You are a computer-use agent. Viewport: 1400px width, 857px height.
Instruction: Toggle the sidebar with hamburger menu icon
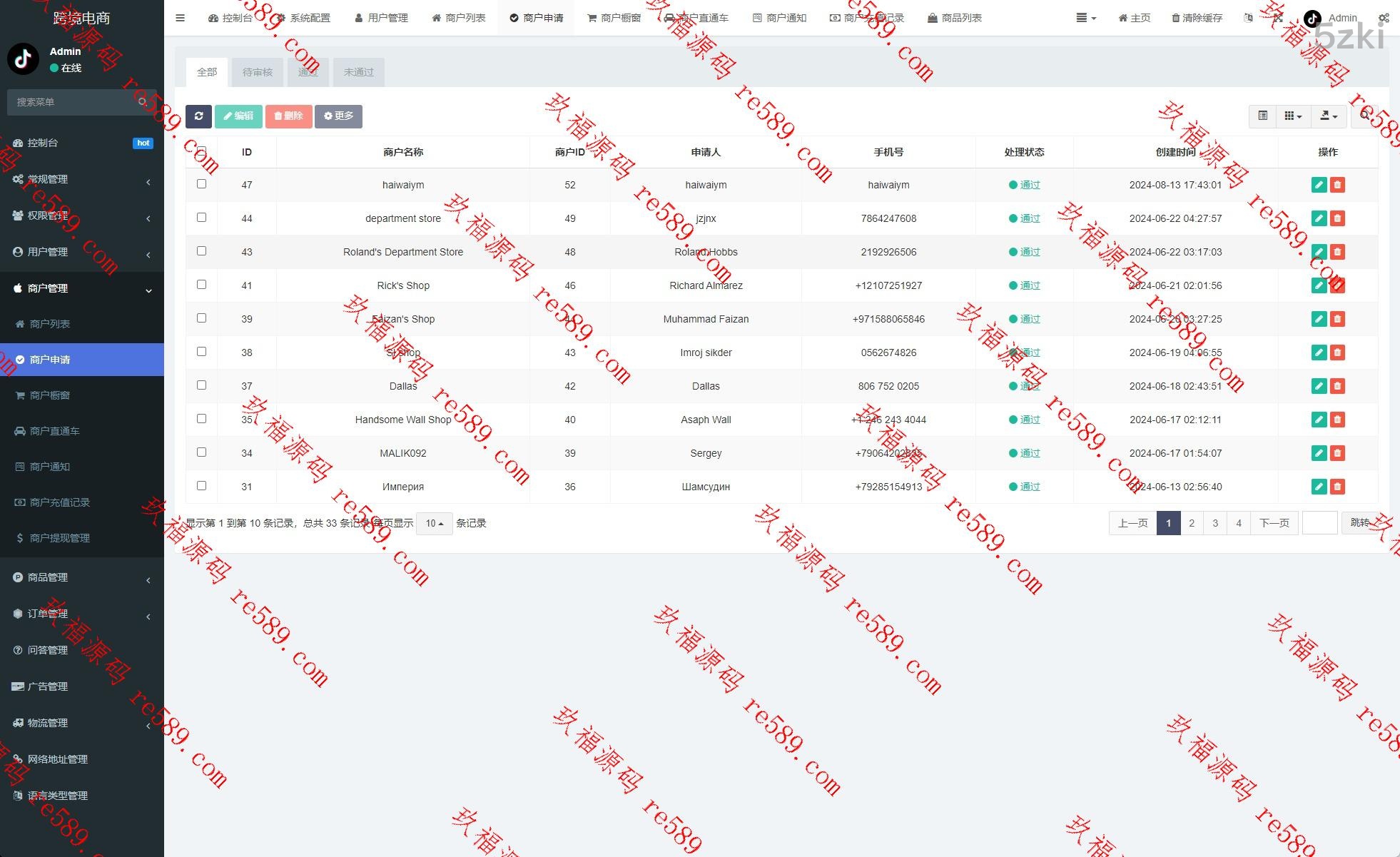click(x=180, y=18)
